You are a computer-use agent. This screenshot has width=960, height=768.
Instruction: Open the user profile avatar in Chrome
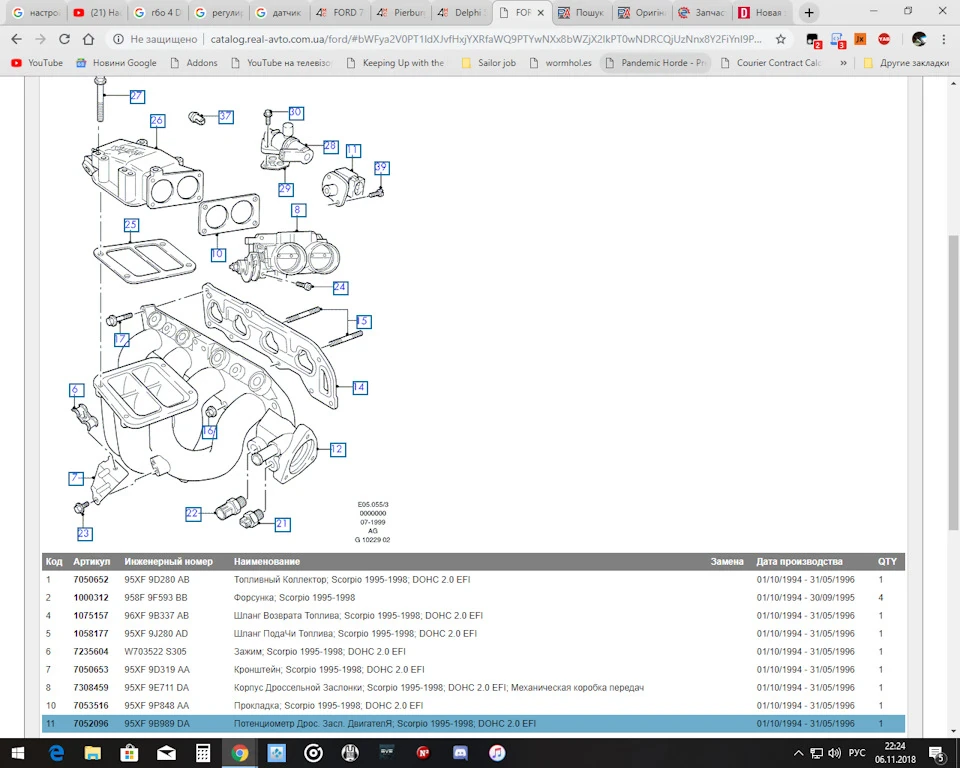click(919, 39)
